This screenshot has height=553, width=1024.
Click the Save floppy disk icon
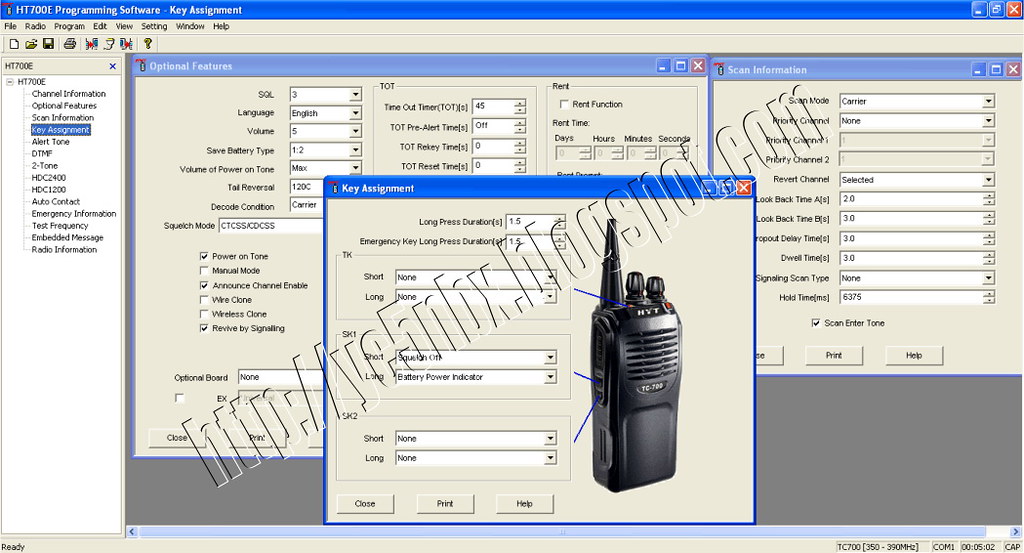[48, 44]
